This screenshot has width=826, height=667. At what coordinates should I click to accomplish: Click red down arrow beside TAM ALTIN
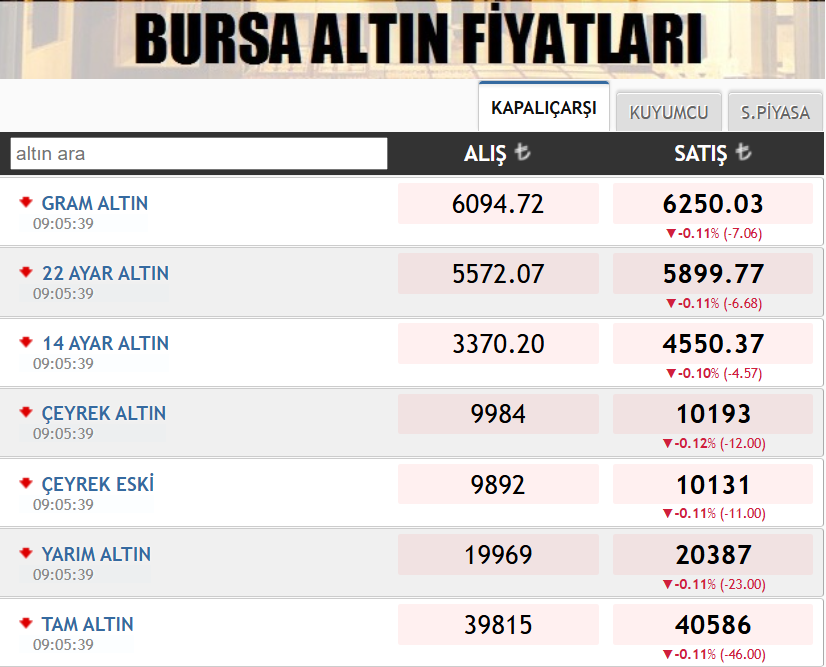[26, 623]
